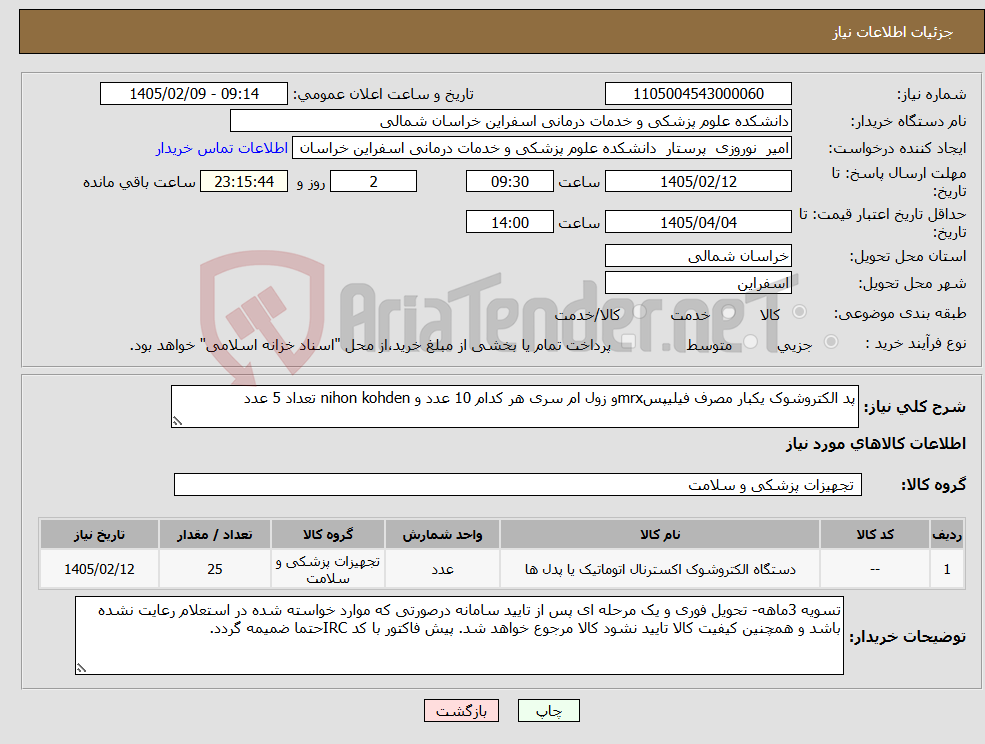Click the price validity date 1405/04/04 field
This screenshot has height=744, width=985.
pyautogui.click(x=698, y=222)
